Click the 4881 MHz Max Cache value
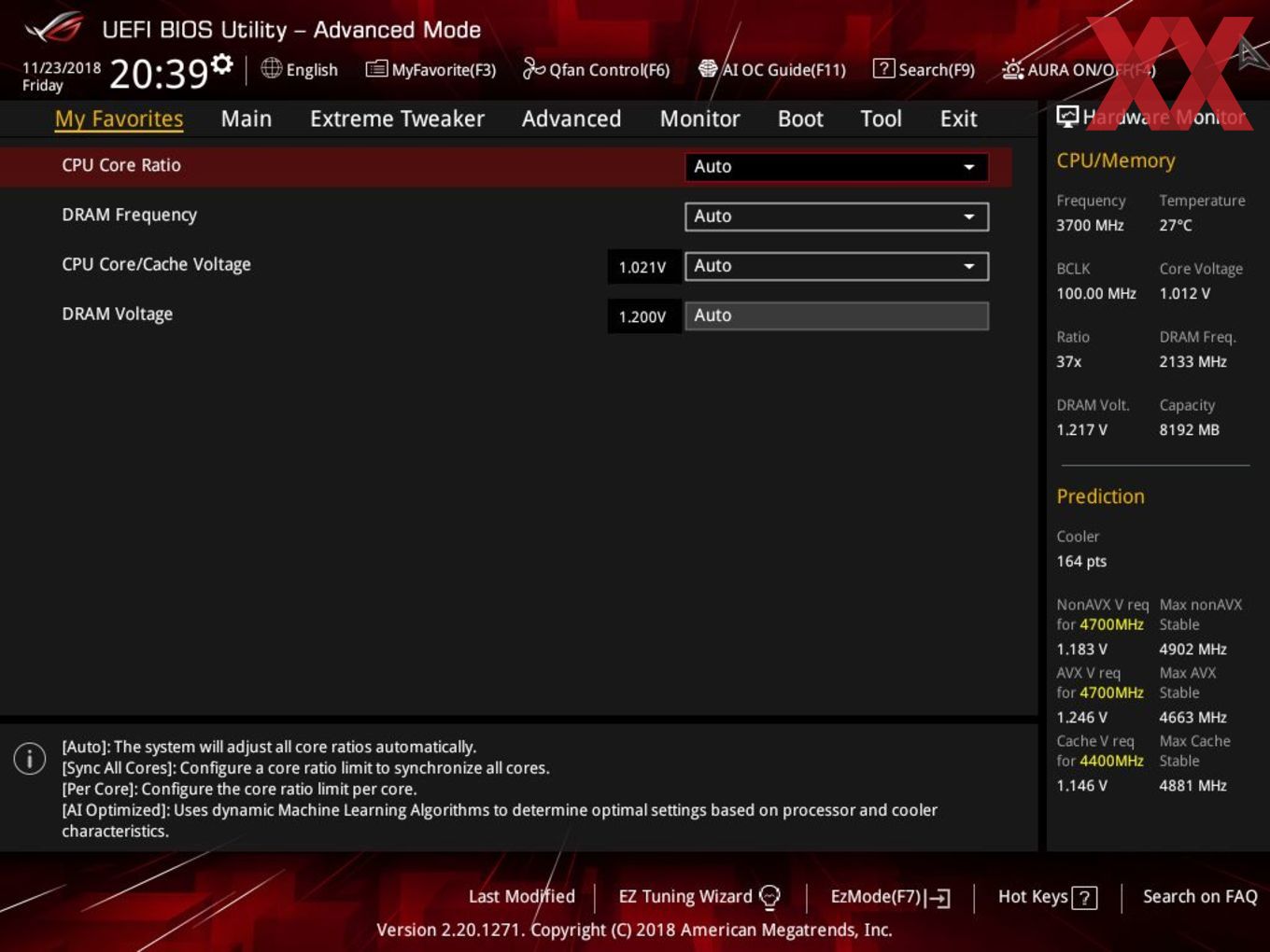Screen dimensions: 1270x952 click(1192, 785)
